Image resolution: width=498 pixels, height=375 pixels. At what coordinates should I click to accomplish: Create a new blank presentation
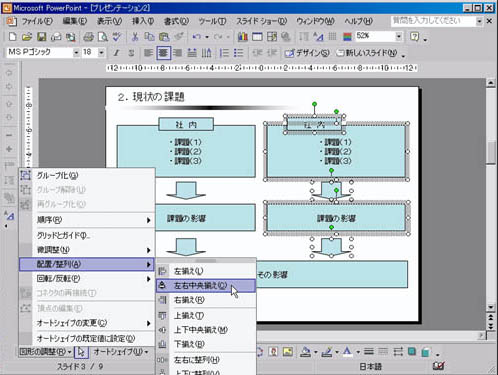pos(13,36)
